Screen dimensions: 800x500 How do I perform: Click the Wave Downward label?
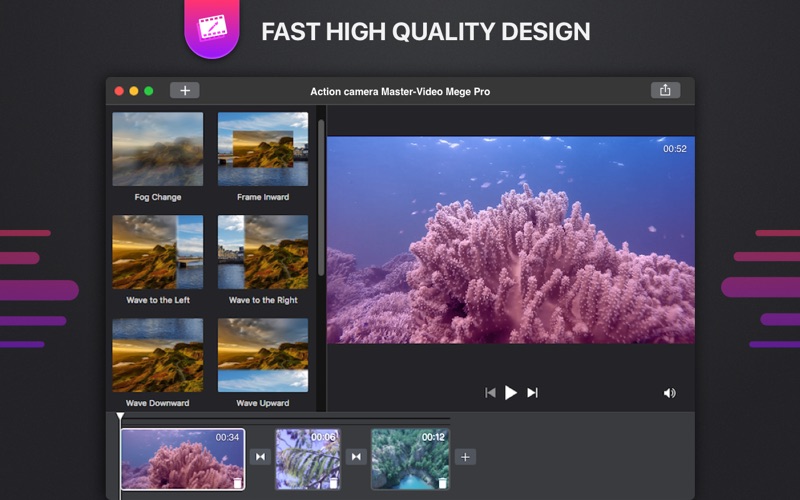[158, 403]
